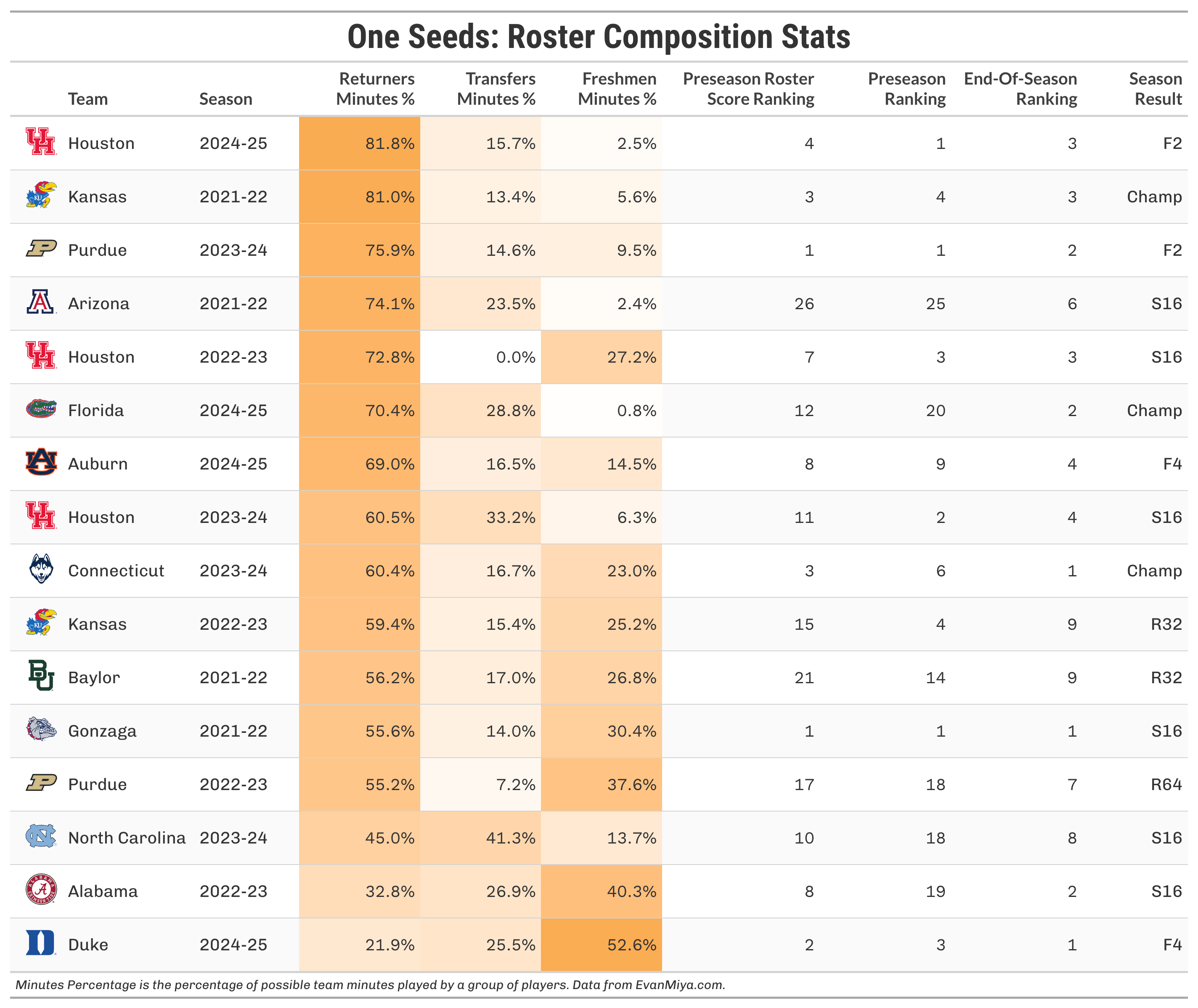Select the Florida Gators logo
Image resolution: width=1198 pixels, height=1008 pixels.
point(41,409)
